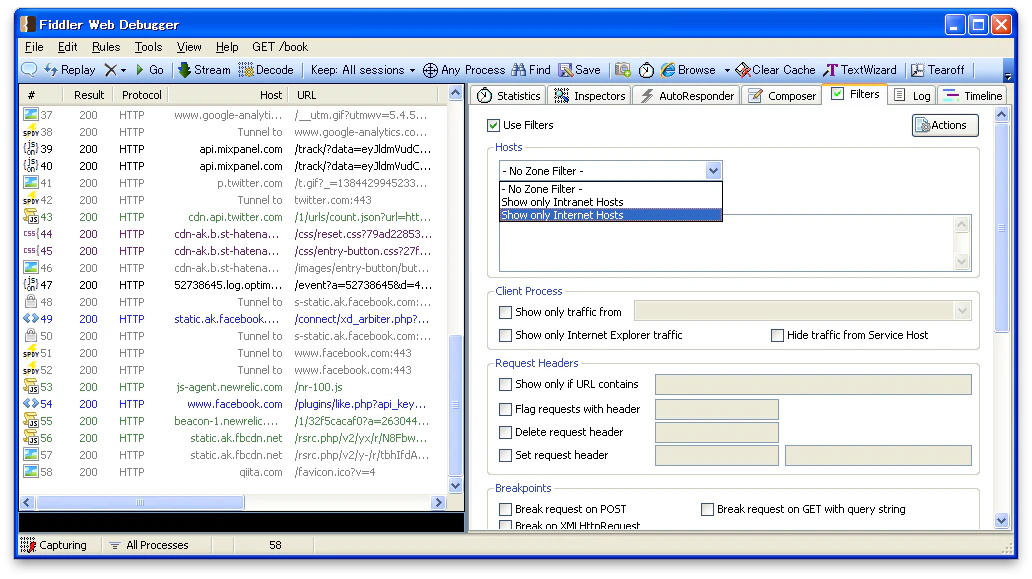Check Hide traffic from Service Host

[x=777, y=336]
